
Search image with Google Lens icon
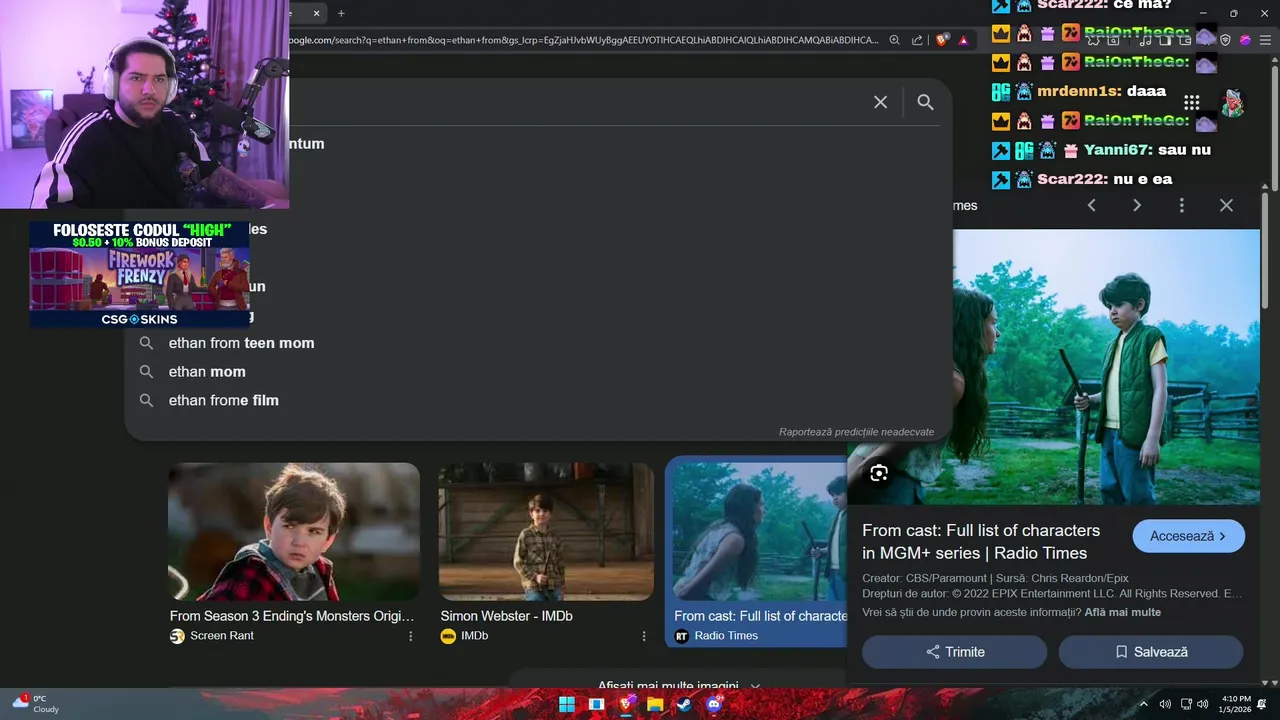(x=879, y=473)
